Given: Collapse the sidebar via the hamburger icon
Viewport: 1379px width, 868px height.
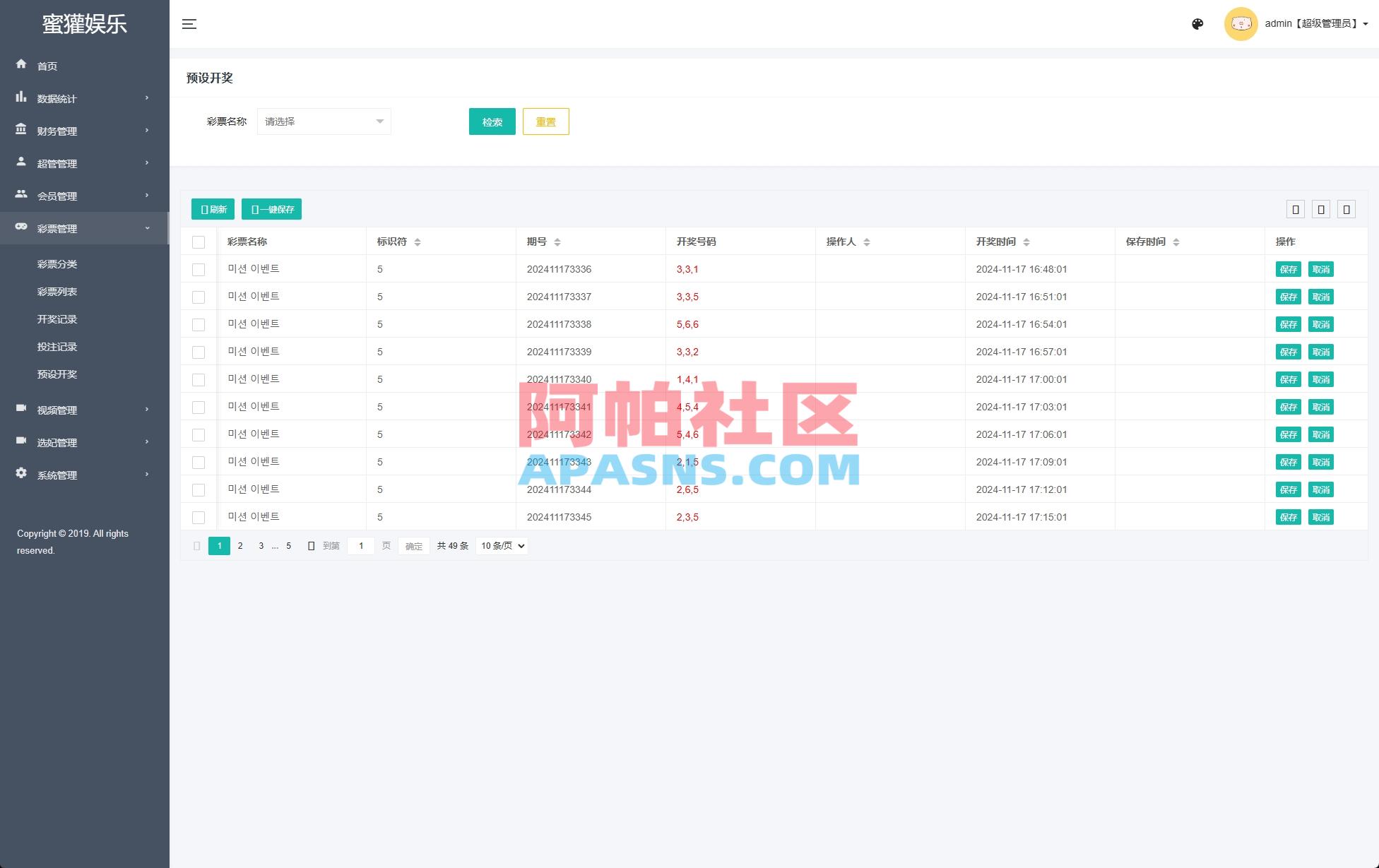Looking at the screenshot, I should point(189,23).
